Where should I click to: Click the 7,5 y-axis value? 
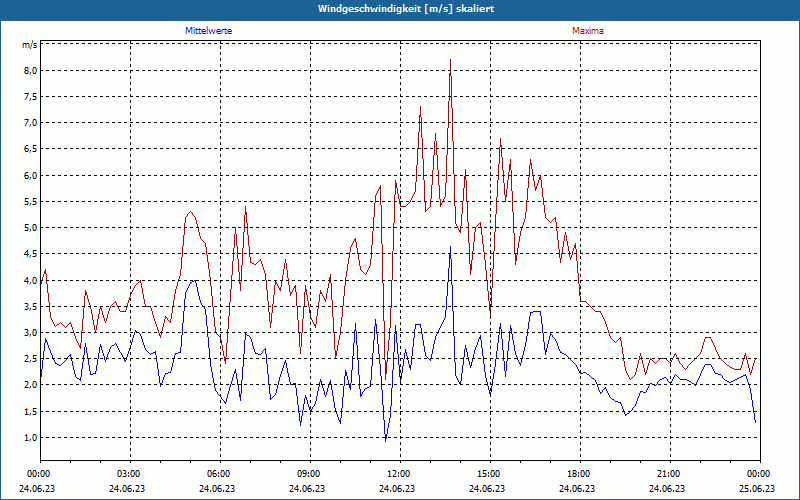(32, 96)
